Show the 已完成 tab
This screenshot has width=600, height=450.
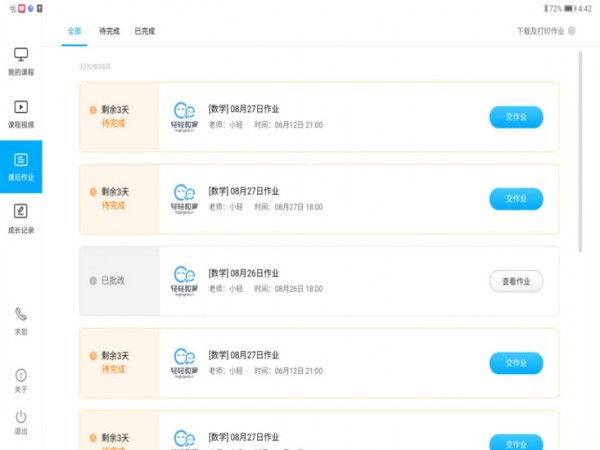[x=145, y=31]
